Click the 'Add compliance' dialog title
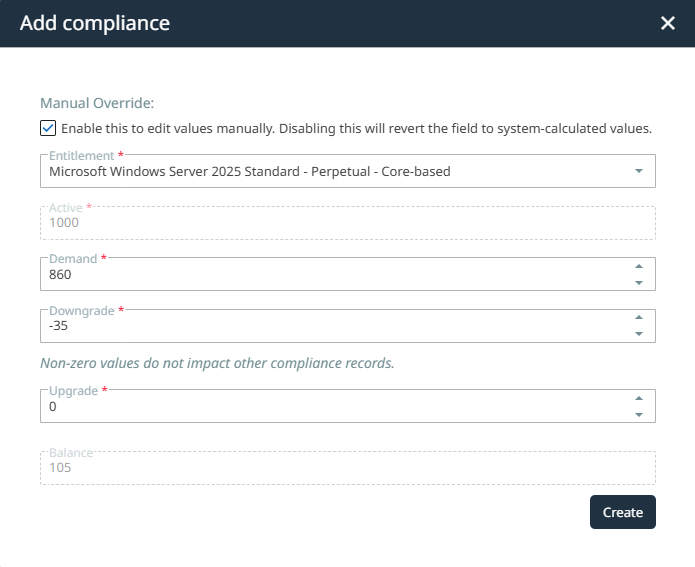Image resolution: width=695 pixels, height=567 pixels. (x=95, y=23)
